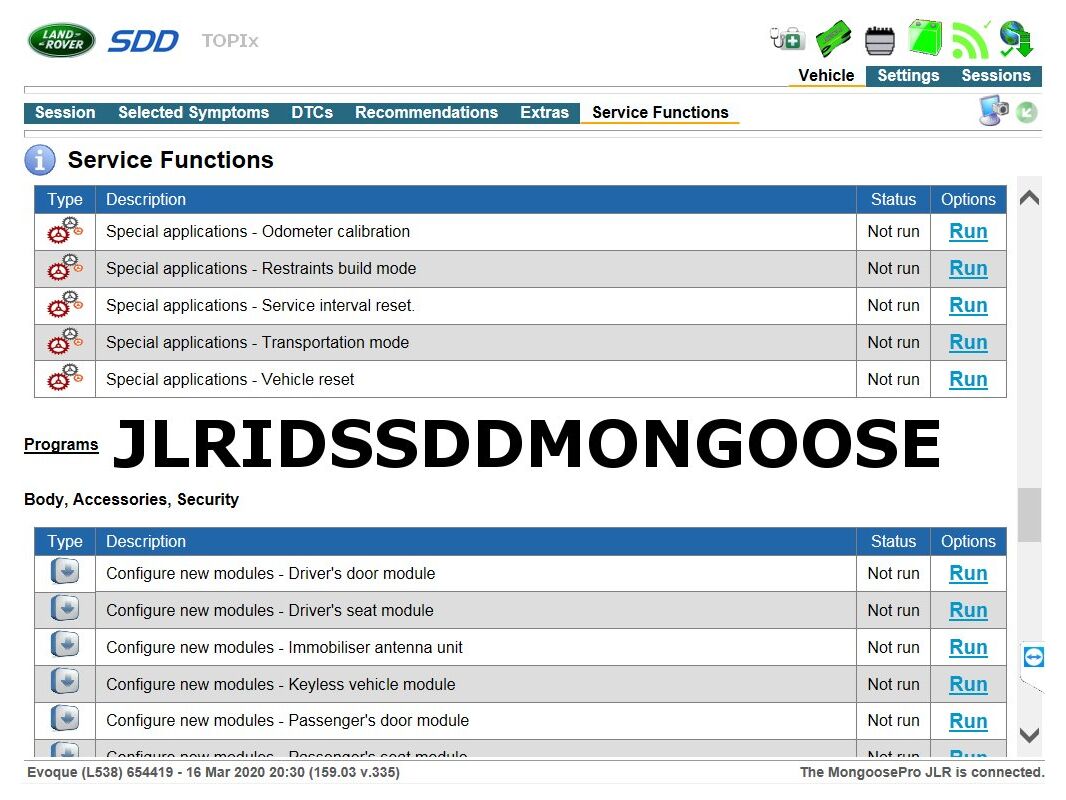Click the green round arrow icon
Image resolution: width=1066 pixels, height=800 pixels.
tap(1027, 112)
